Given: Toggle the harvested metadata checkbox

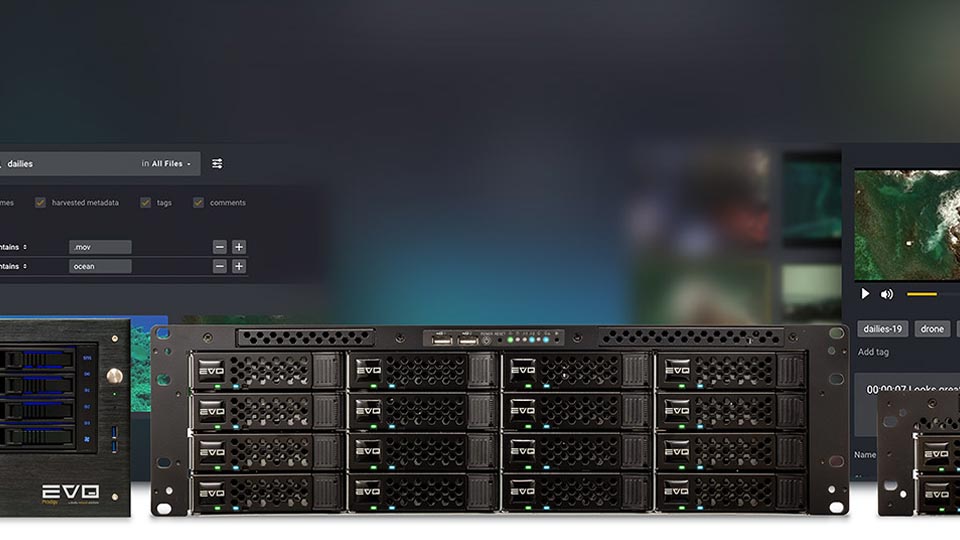Looking at the screenshot, I should 40,202.
